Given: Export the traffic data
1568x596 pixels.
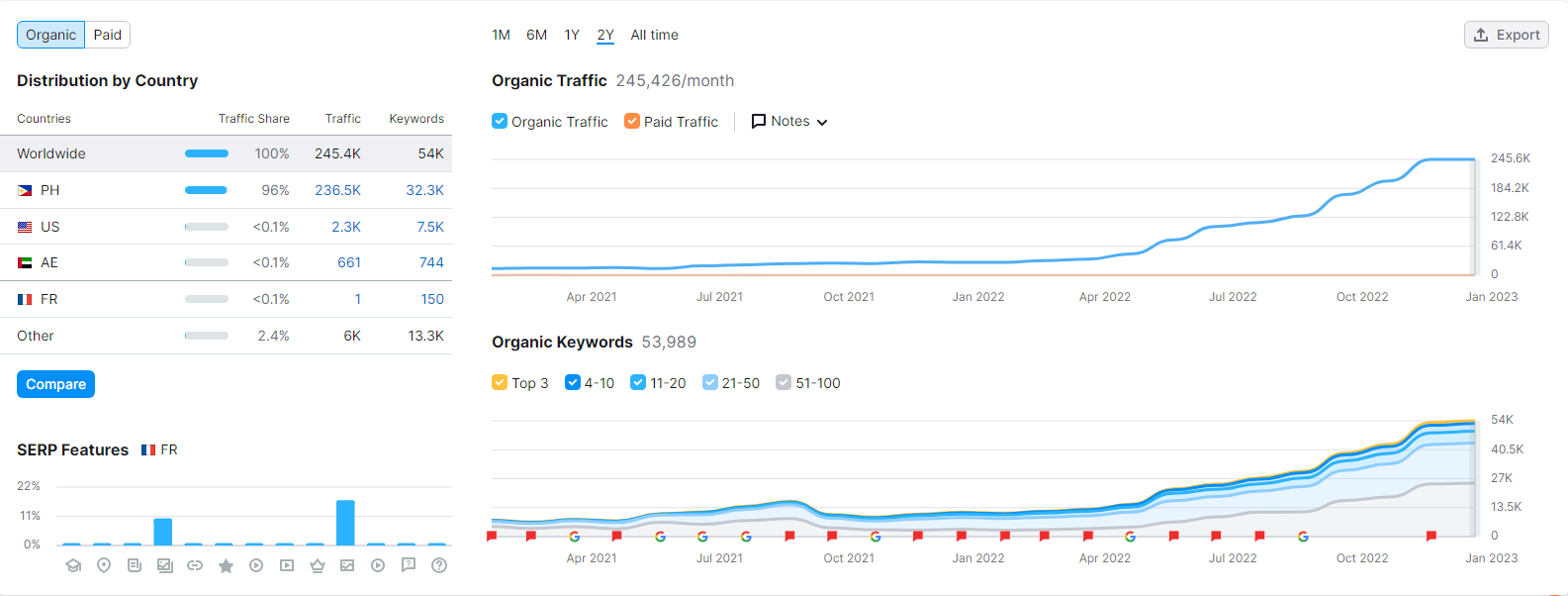Looking at the screenshot, I should tap(1506, 35).
